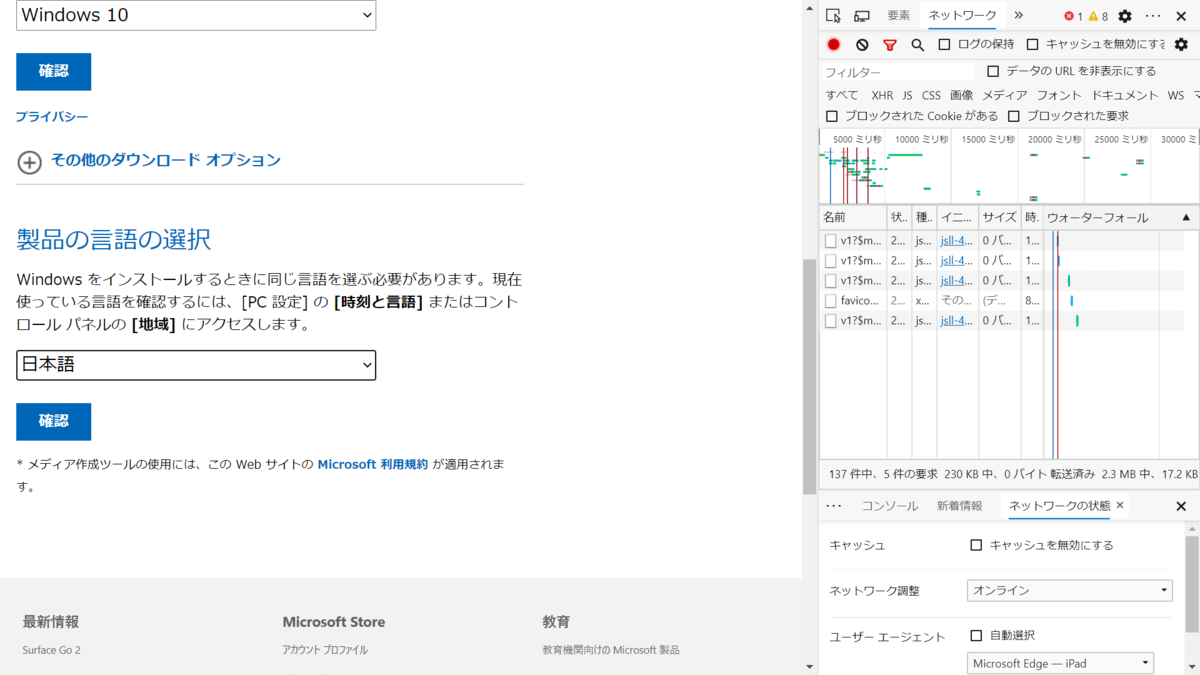The height and width of the screenshot is (675, 1200).
Task: Click the red record network log button
Action: 834,45
